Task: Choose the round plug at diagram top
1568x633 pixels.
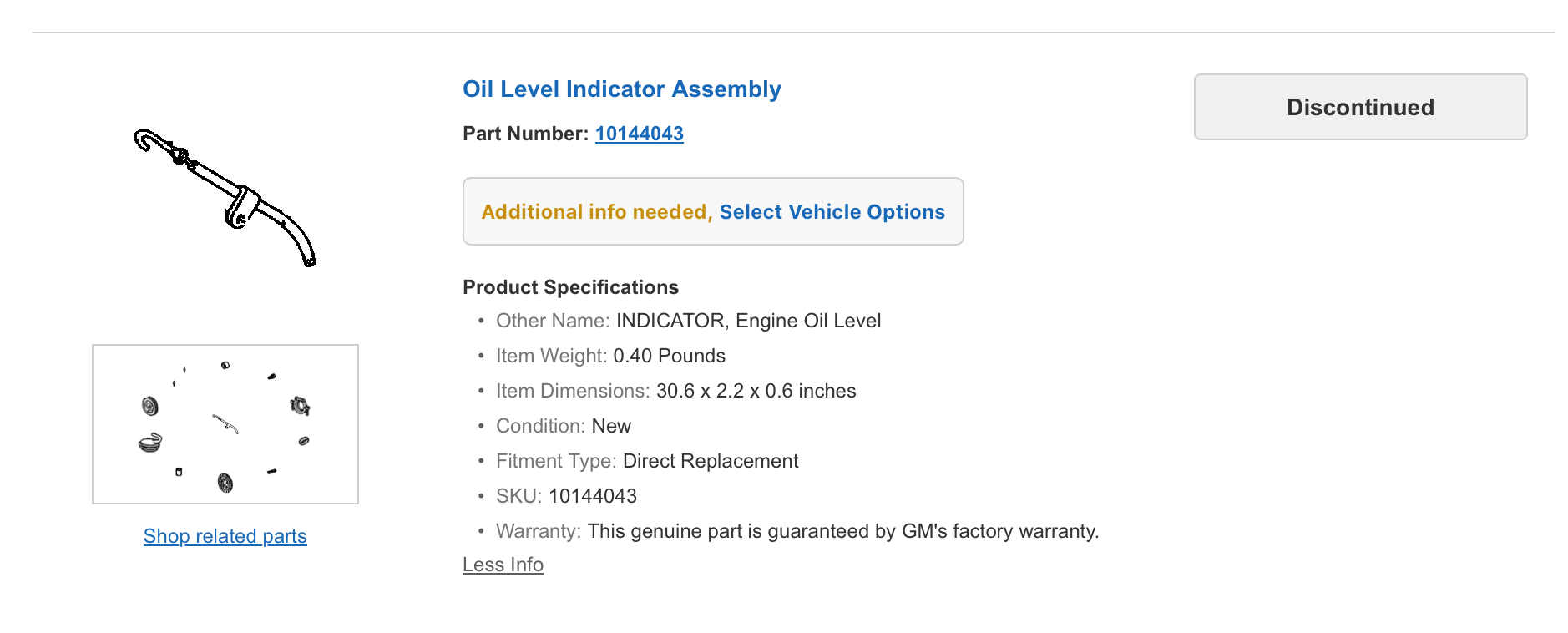Action: tap(225, 365)
